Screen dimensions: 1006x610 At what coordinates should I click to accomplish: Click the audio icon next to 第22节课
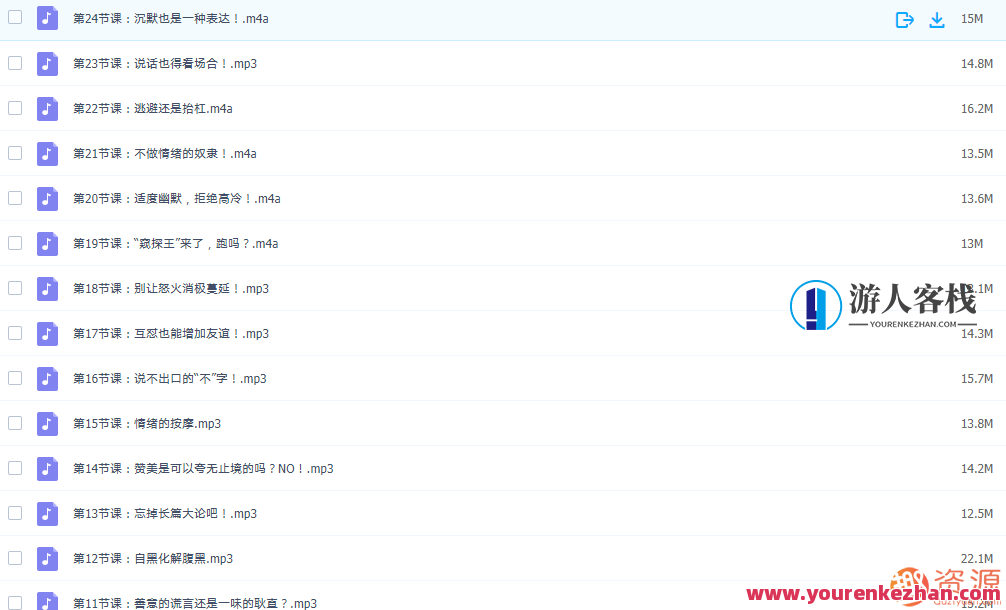(x=47, y=109)
